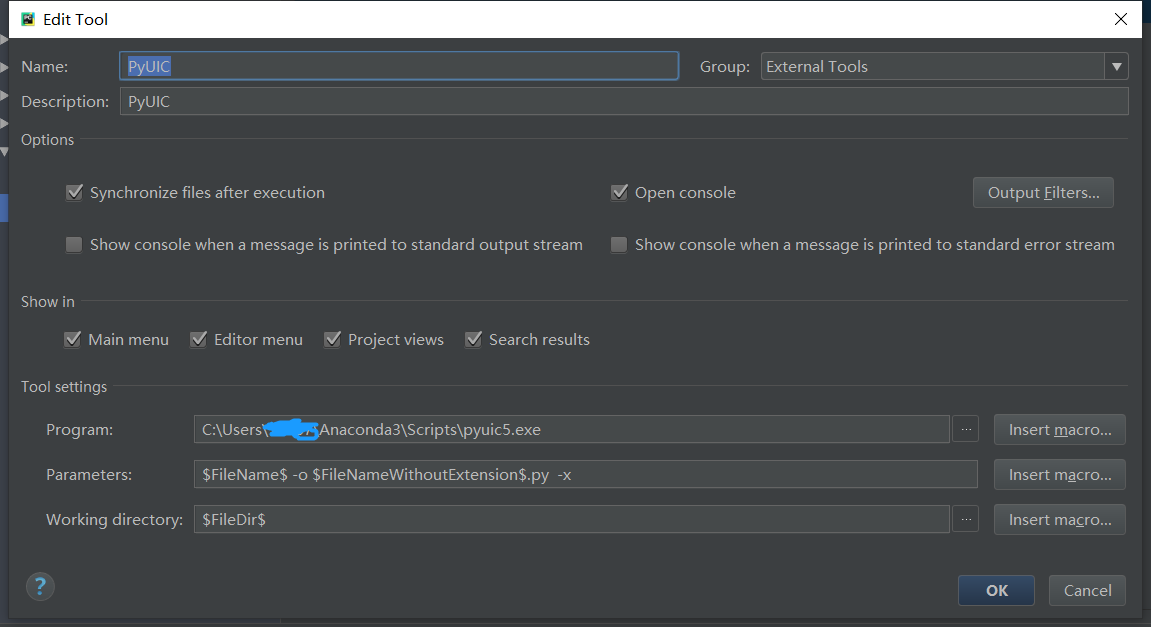Toggle the Editor menu checkbox
The height and width of the screenshot is (627, 1151).
(198, 339)
